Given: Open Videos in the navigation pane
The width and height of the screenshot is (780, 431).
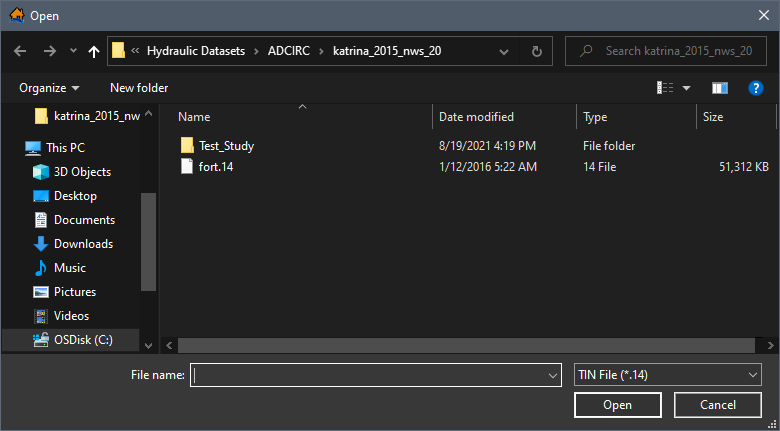Looking at the screenshot, I should pyautogui.click(x=61, y=316).
